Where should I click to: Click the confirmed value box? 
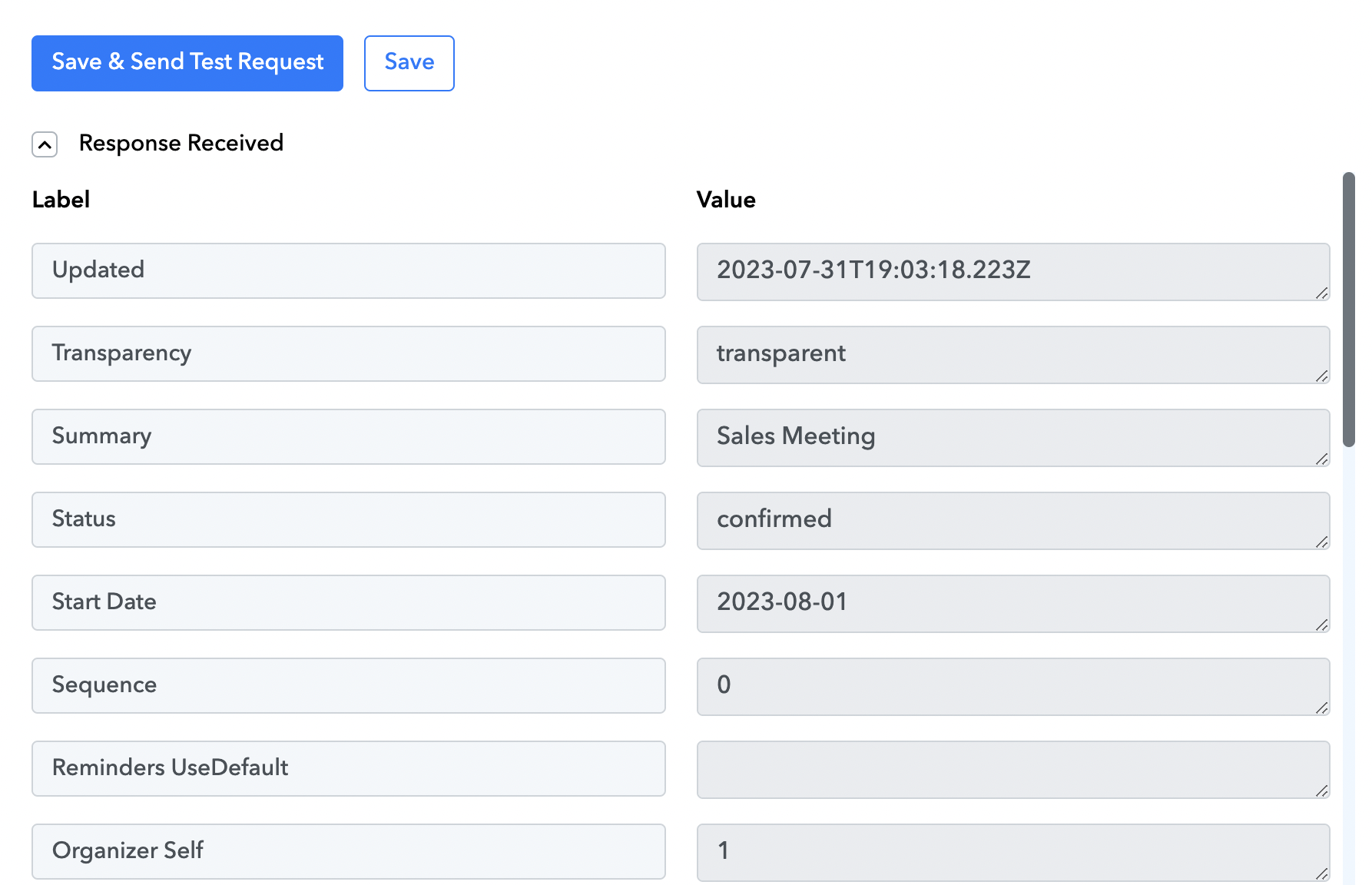(1013, 521)
